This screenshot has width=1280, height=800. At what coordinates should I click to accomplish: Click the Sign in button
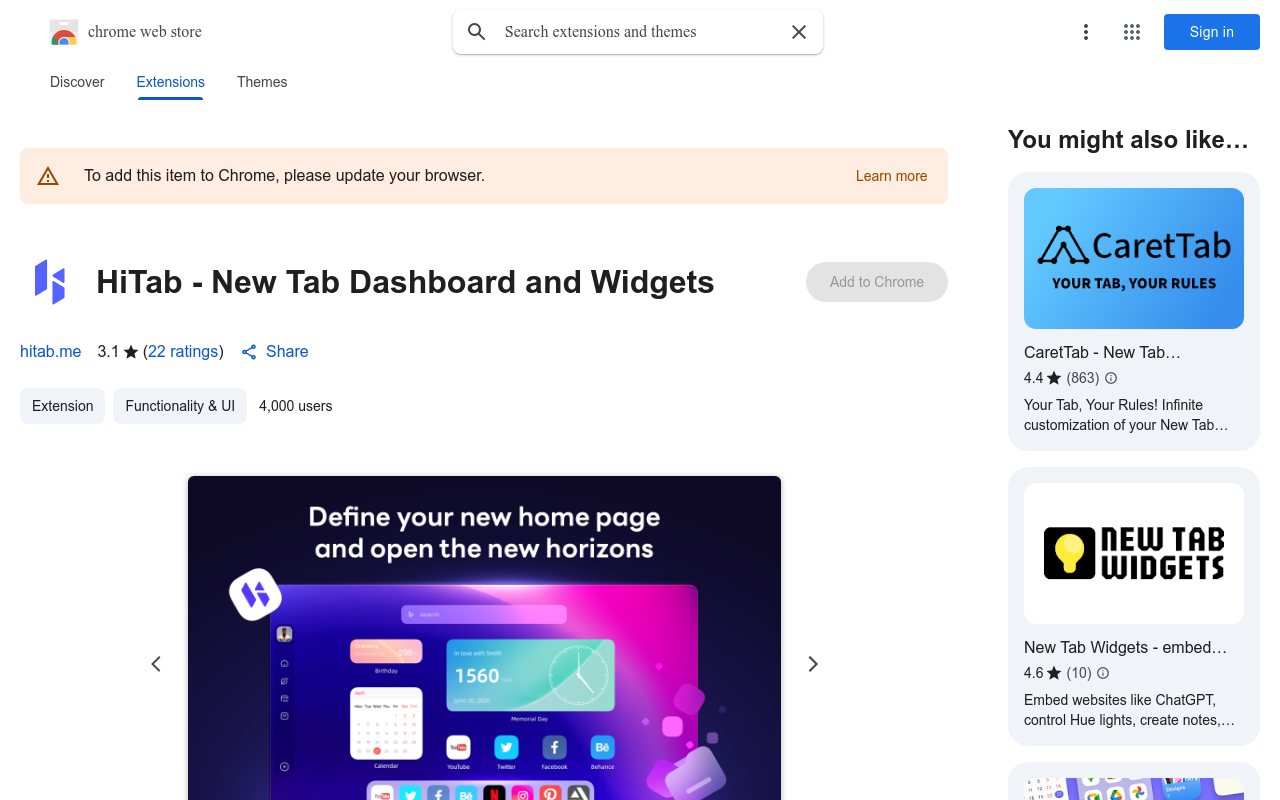(1212, 32)
